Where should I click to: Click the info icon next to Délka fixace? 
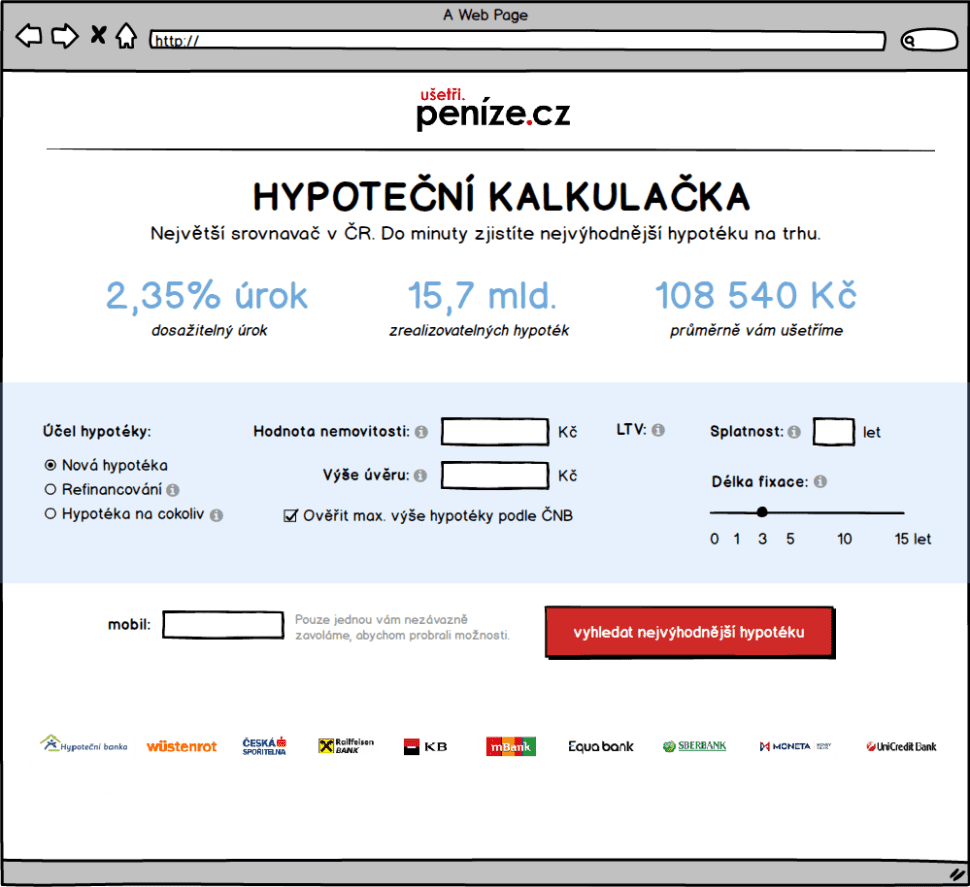tap(820, 481)
